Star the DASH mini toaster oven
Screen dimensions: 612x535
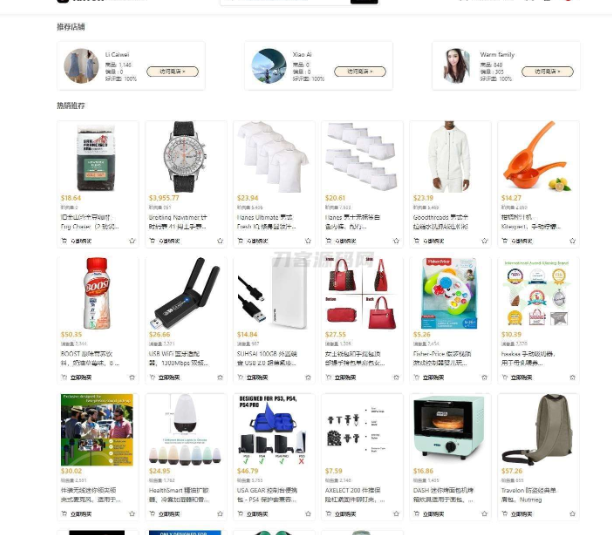(484, 514)
